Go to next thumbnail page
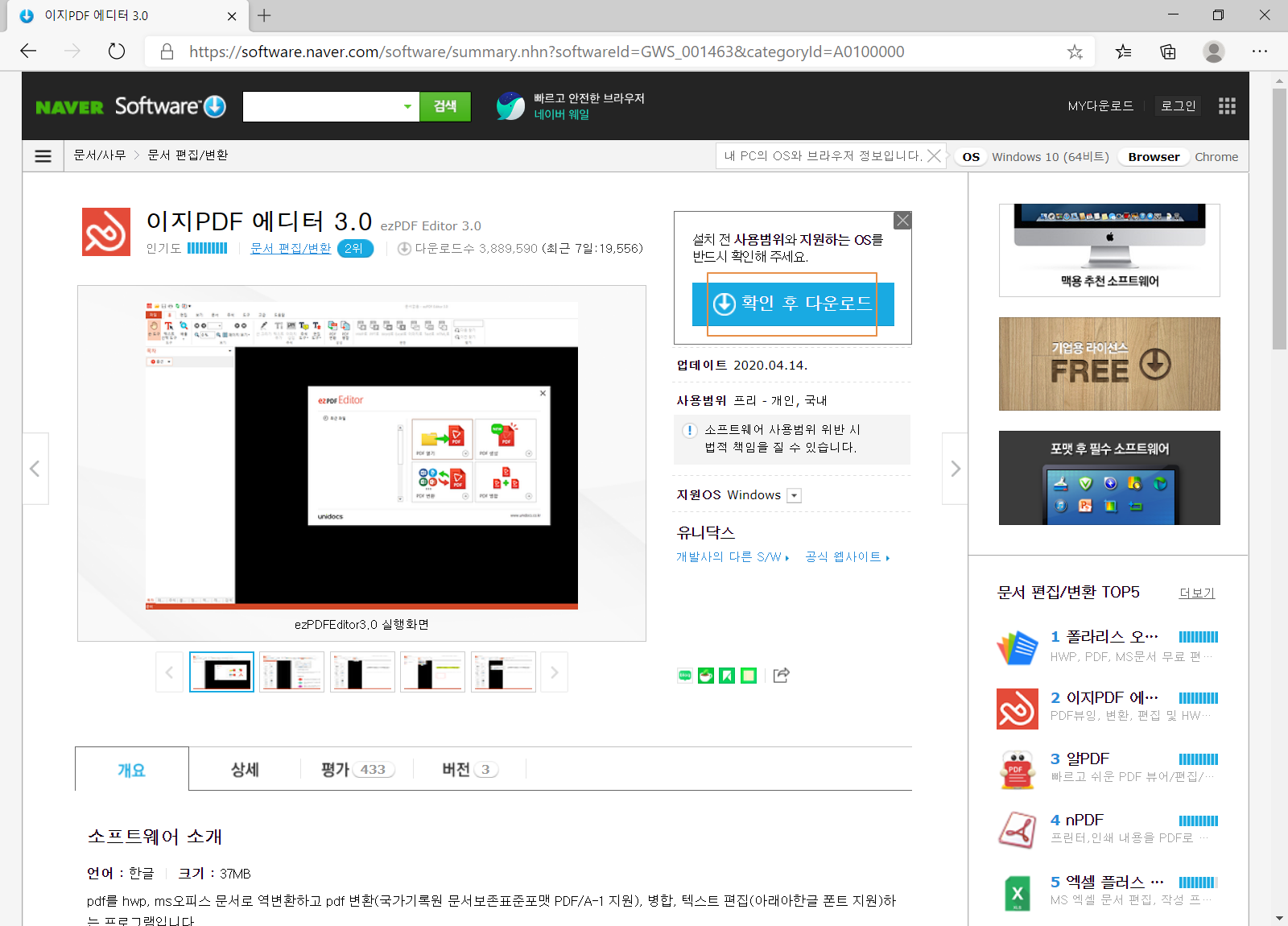 (554, 672)
